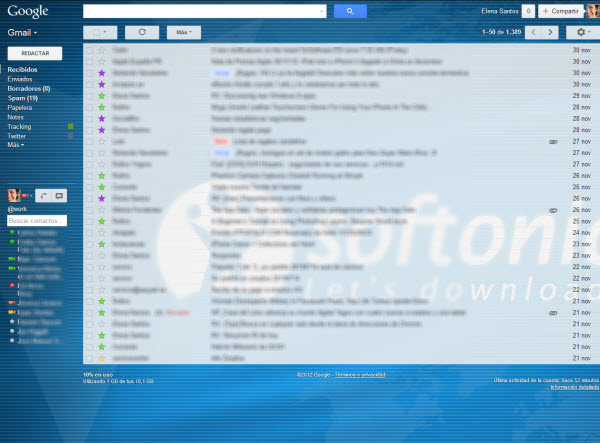Click the Elena Santos account name

tap(500, 11)
